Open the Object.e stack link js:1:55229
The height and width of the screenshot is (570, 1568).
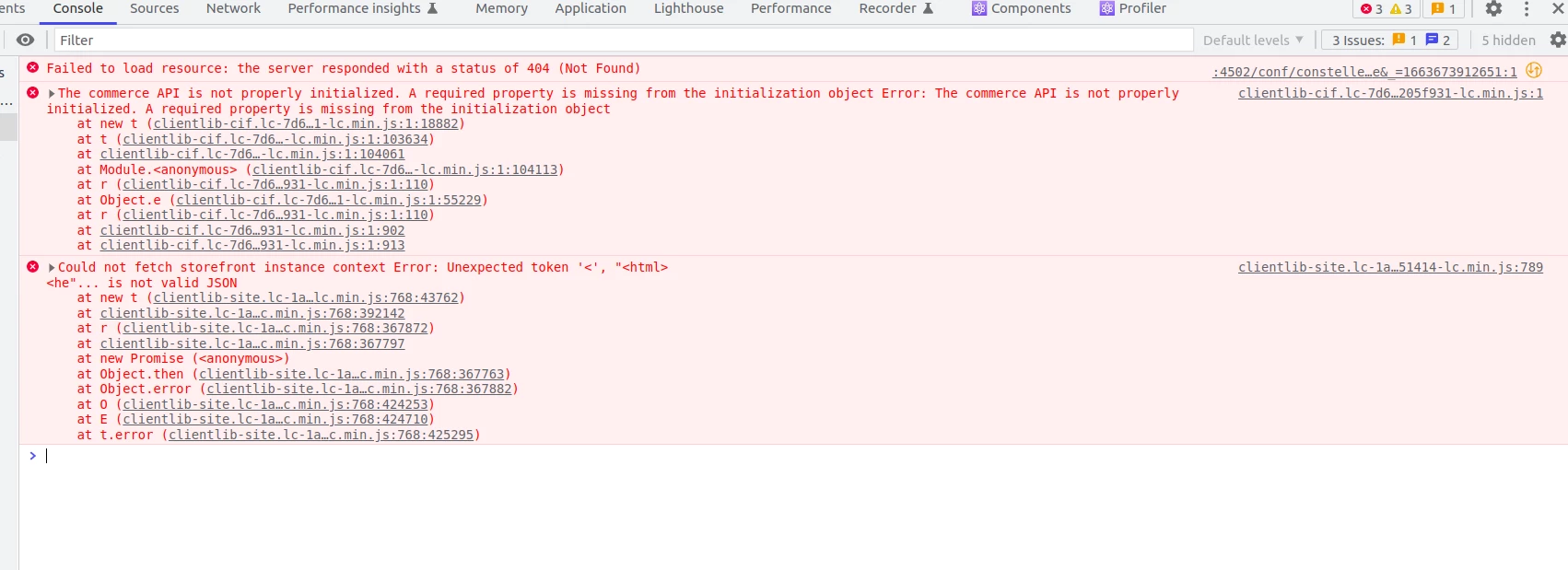tap(329, 200)
